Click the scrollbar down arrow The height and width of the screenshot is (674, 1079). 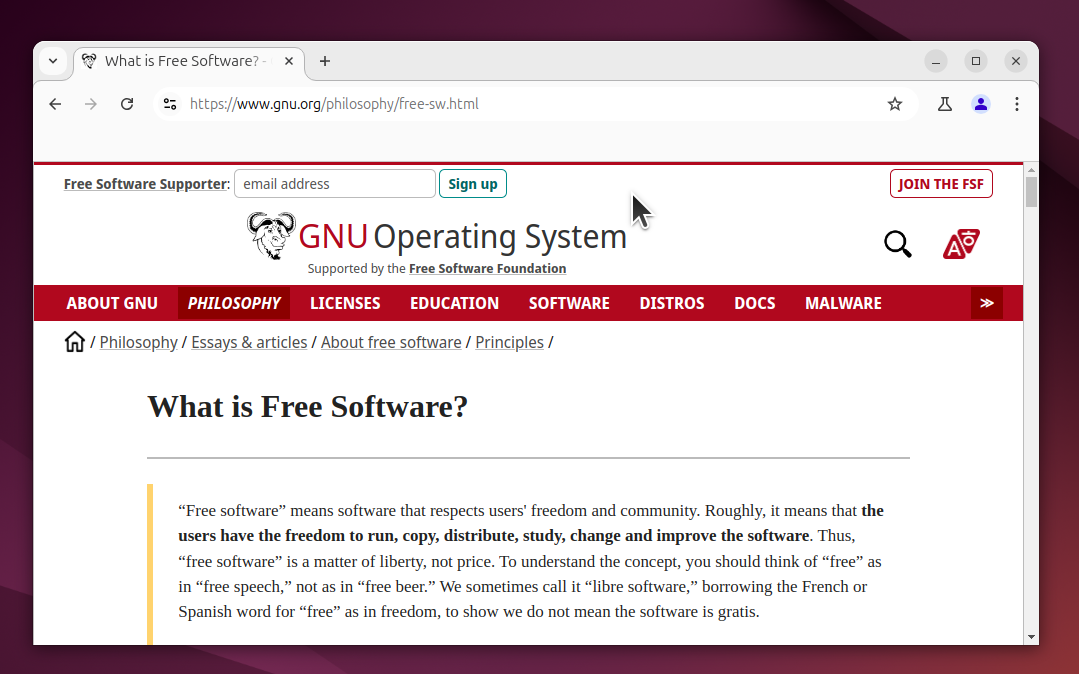click(1031, 637)
